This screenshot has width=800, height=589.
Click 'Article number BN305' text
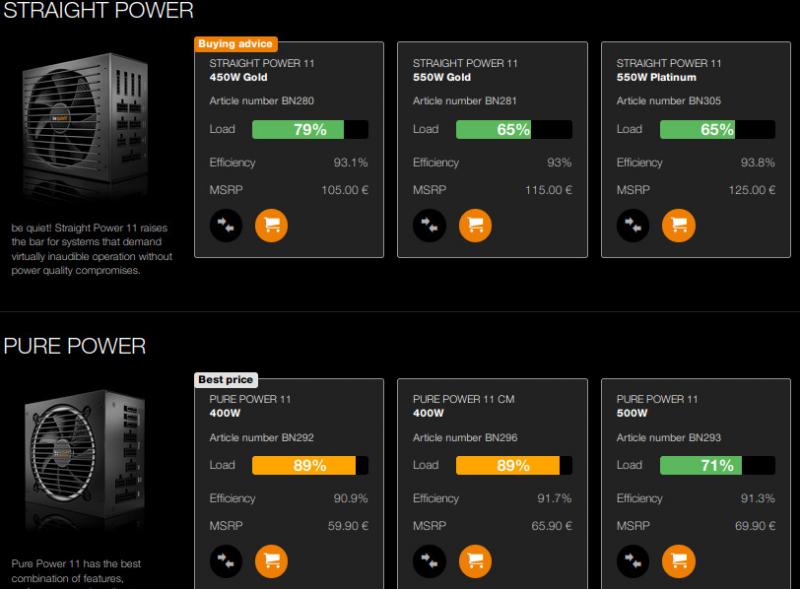(x=669, y=101)
